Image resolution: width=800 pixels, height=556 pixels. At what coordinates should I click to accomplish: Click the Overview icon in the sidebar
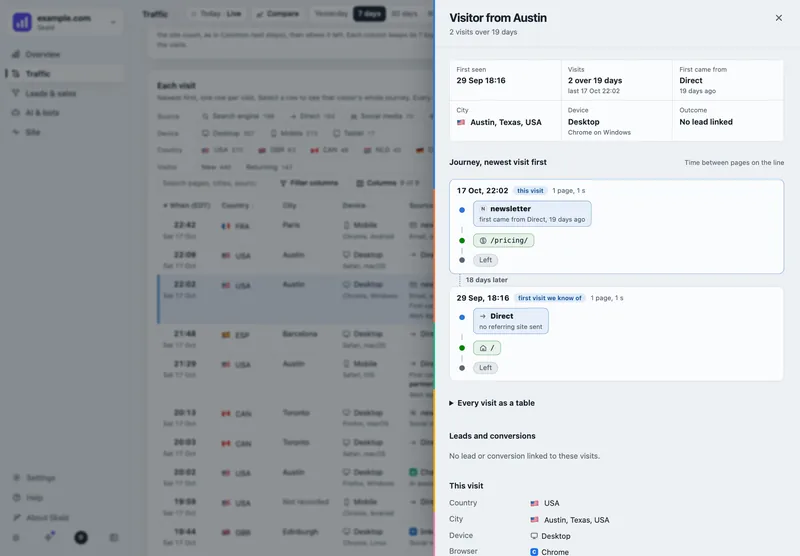16,54
